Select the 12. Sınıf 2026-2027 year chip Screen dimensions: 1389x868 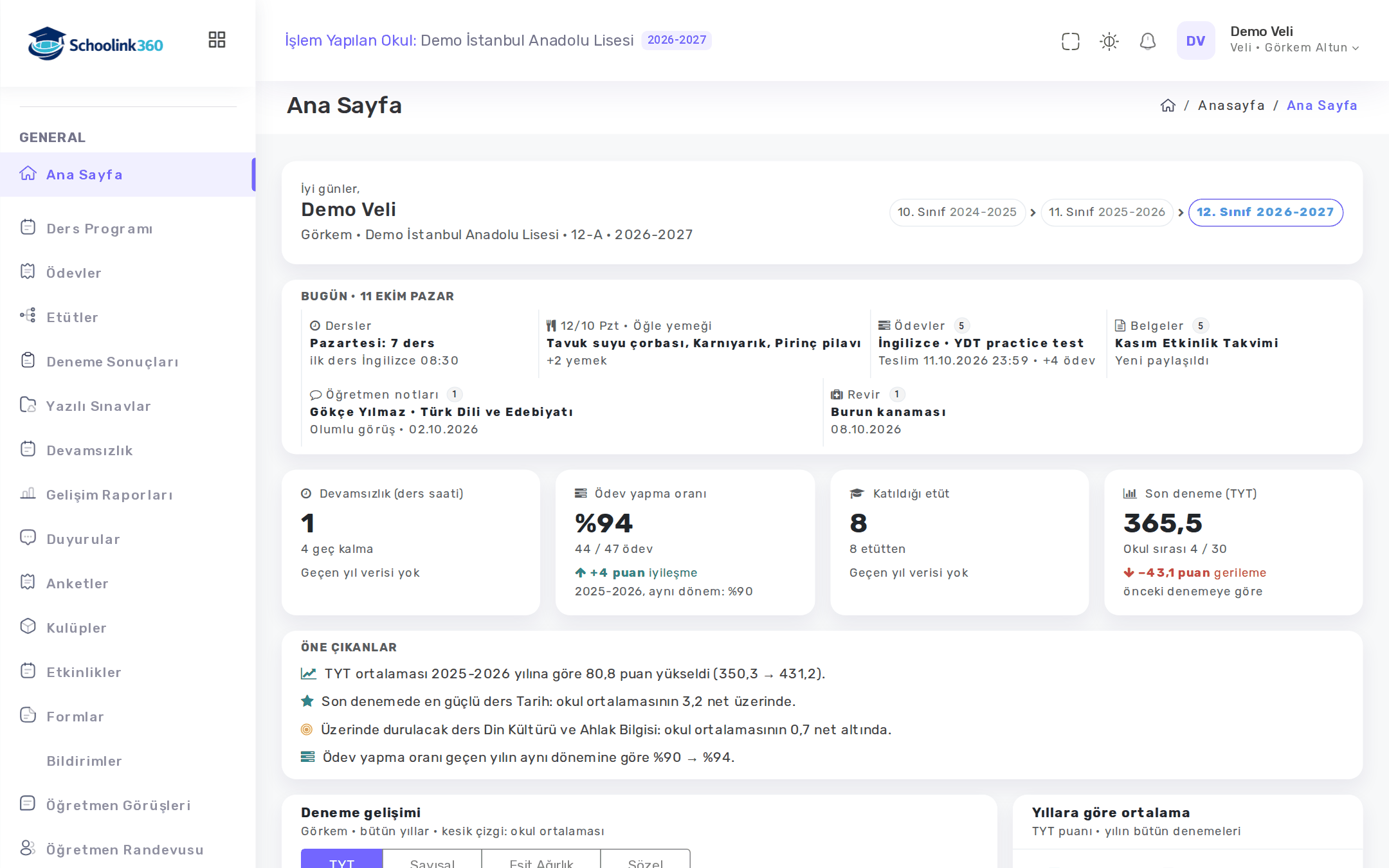tap(1266, 212)
